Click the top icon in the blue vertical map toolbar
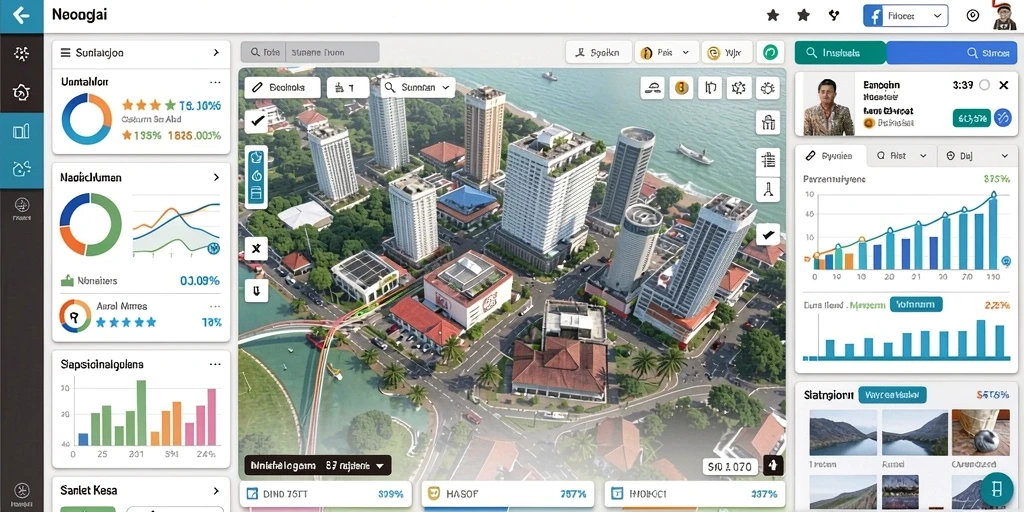 (x=256, y=157)
